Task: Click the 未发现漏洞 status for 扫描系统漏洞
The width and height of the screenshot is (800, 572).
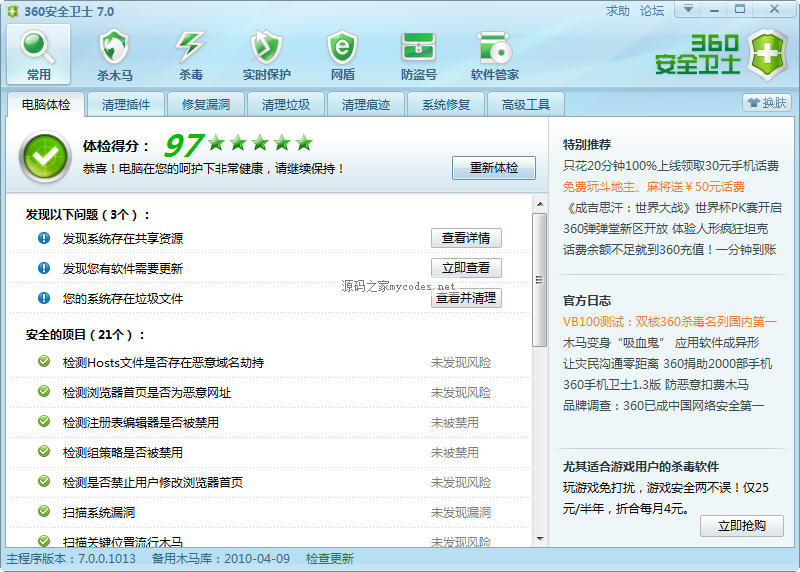Action: (x=461, y=512)
